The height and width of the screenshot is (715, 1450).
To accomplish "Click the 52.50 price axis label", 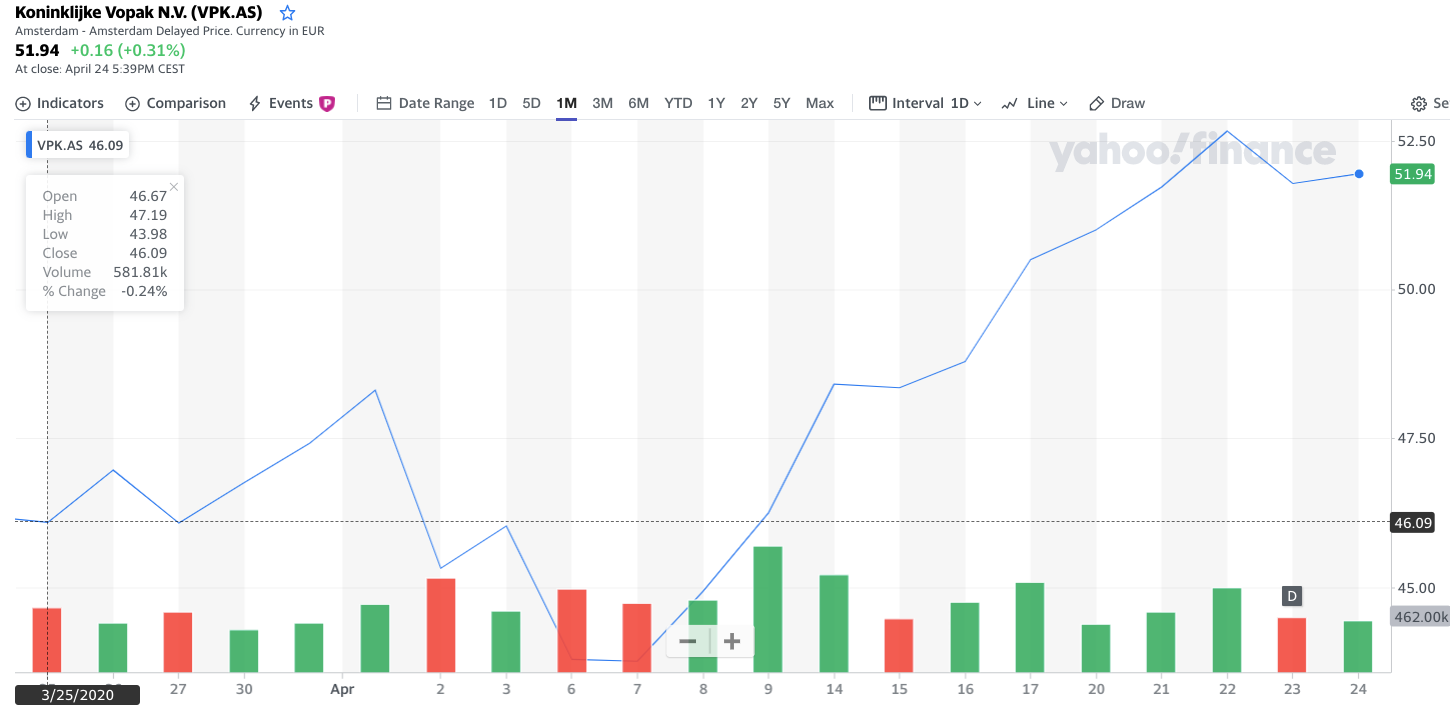I will click(1416, 141).
